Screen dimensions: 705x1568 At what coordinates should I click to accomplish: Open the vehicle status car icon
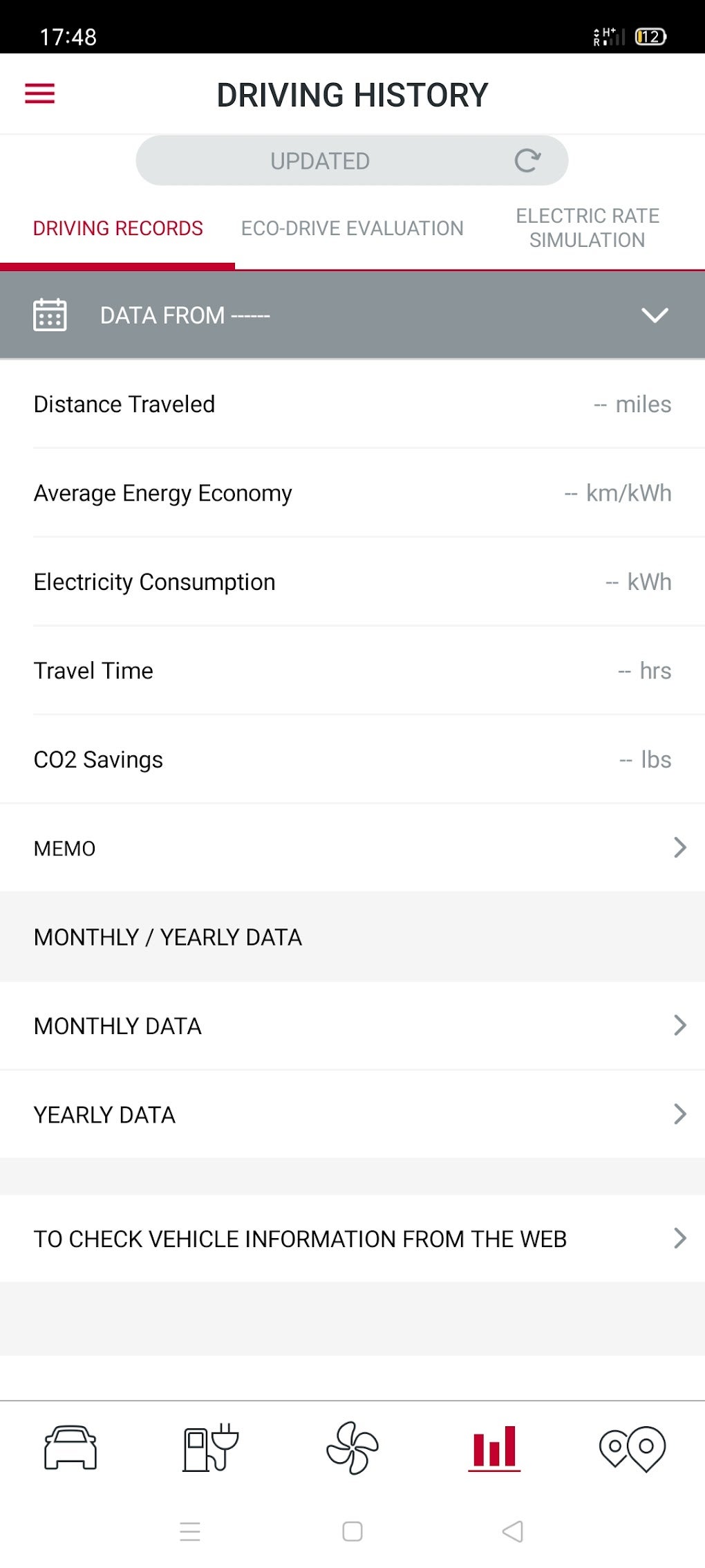click(x=70, y=1447)
